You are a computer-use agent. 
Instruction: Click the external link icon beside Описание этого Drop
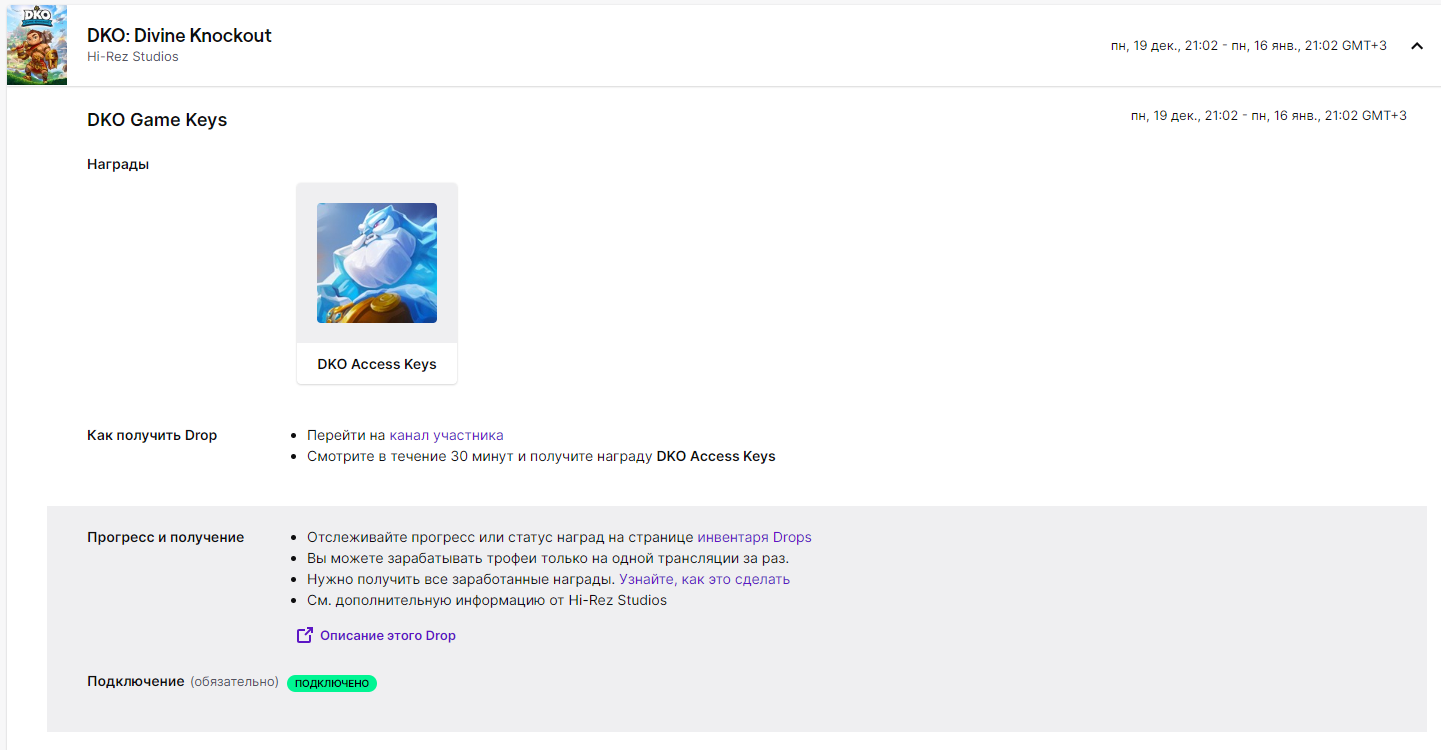[305, 635]
